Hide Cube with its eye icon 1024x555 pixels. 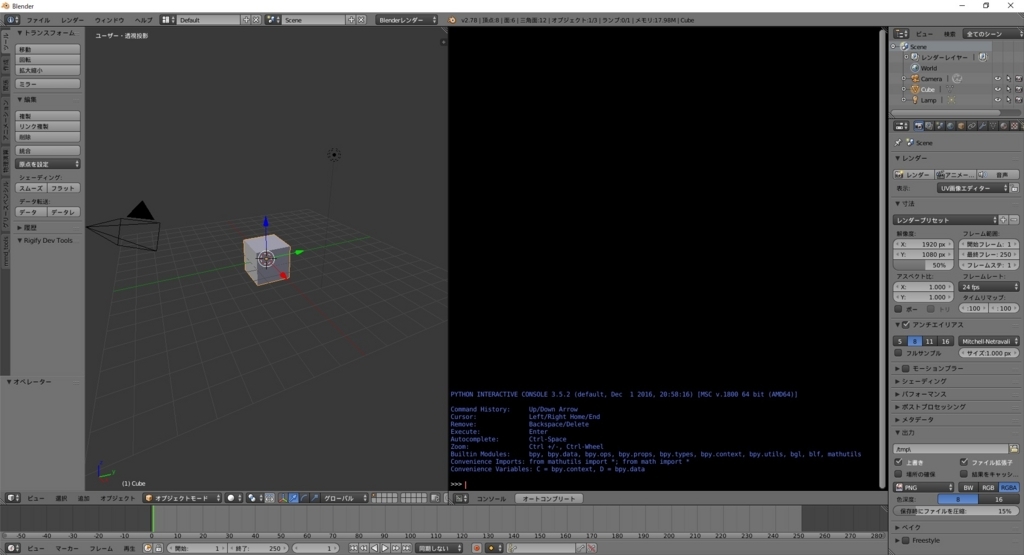(997, 89)
